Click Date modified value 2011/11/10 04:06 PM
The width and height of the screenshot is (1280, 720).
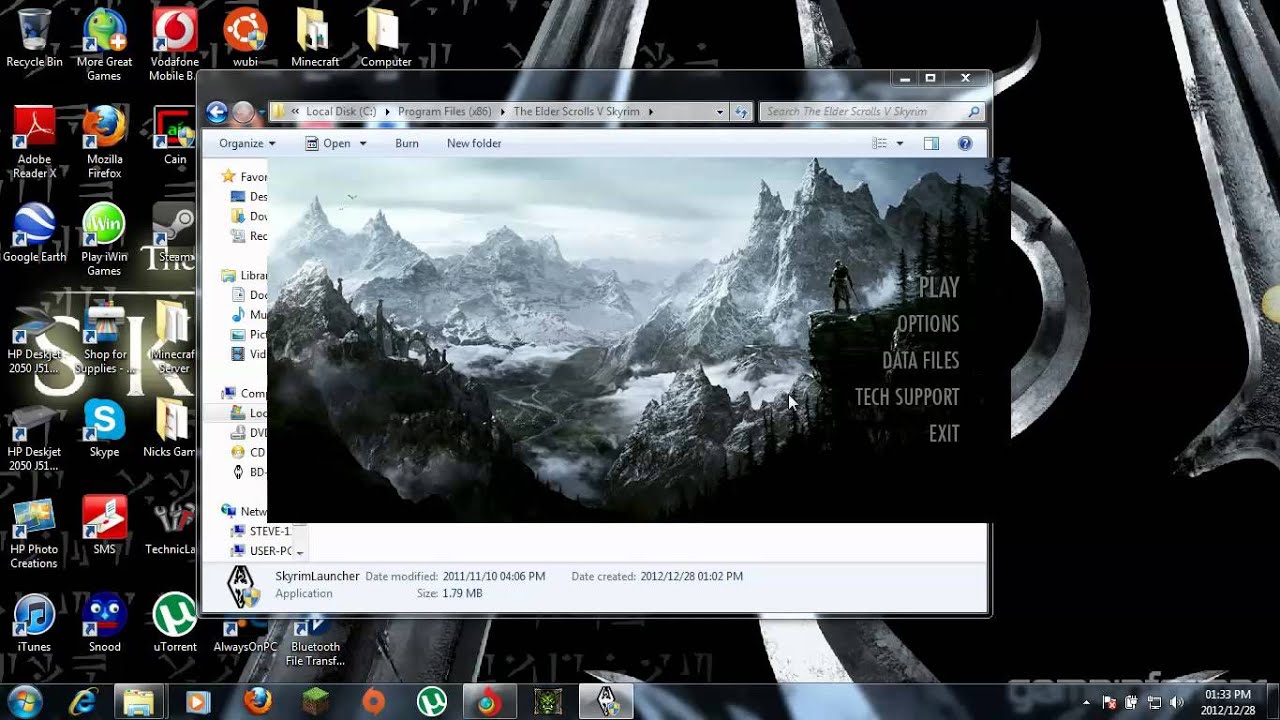click(x=494, y=577)
